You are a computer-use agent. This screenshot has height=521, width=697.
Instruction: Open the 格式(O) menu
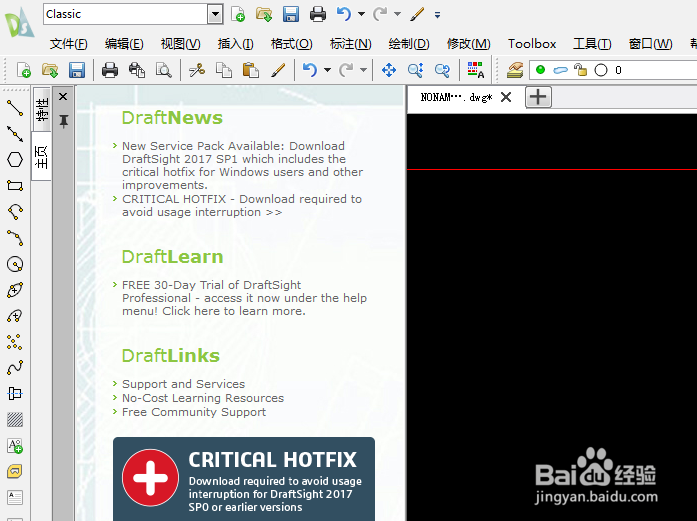pos(292,44)
